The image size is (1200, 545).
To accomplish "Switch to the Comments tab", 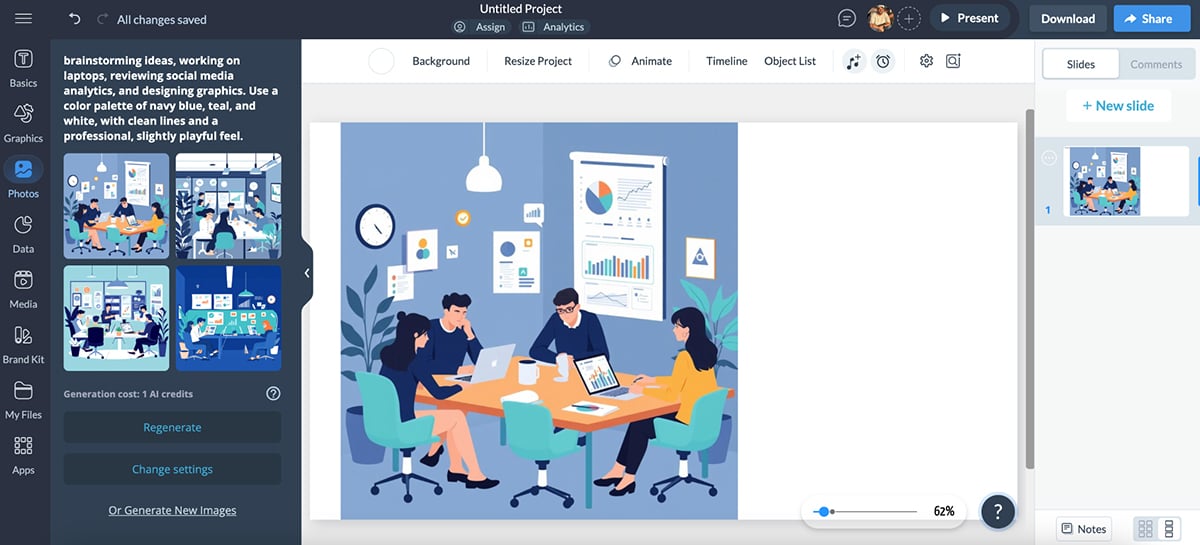I will pos(1156,64).
